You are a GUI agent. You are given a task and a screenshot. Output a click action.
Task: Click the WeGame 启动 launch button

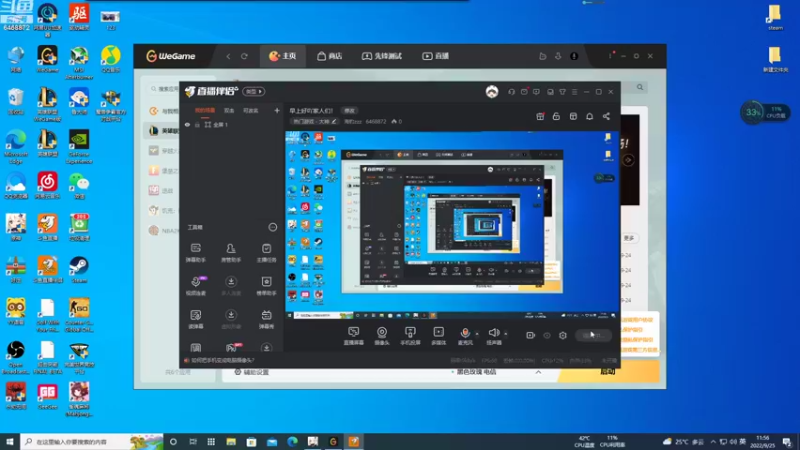coord(608,372)
